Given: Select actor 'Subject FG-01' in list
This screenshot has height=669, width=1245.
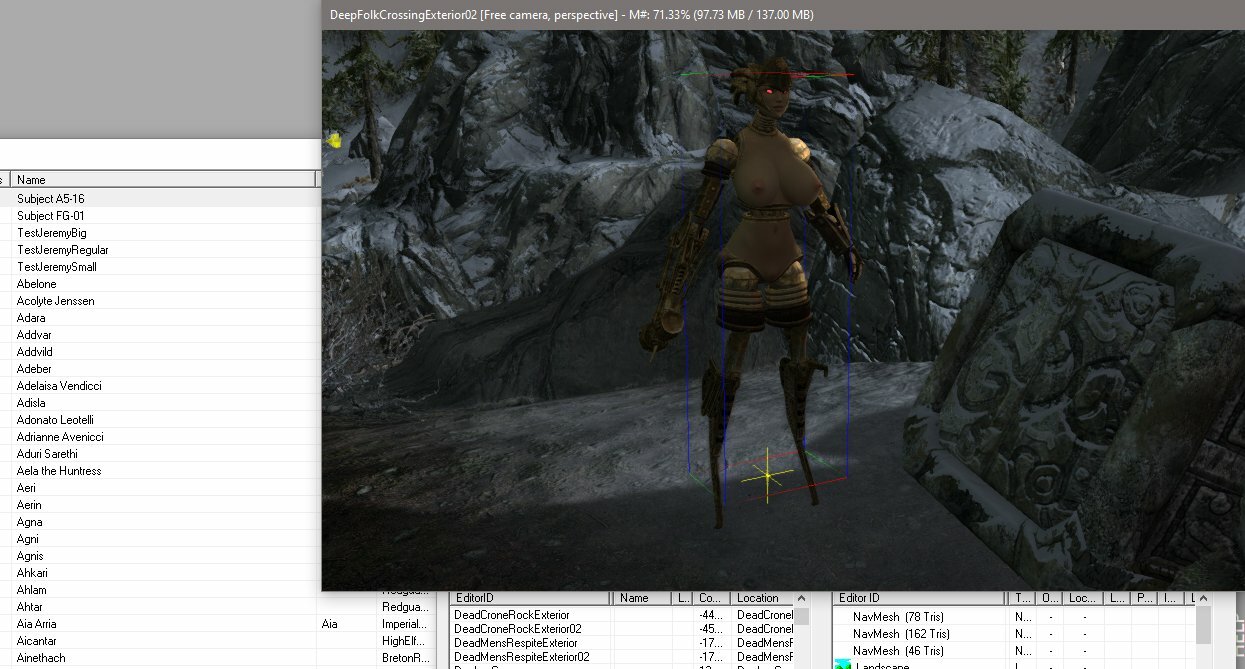Looking at the screenshot, I should (x=50, y=216).
